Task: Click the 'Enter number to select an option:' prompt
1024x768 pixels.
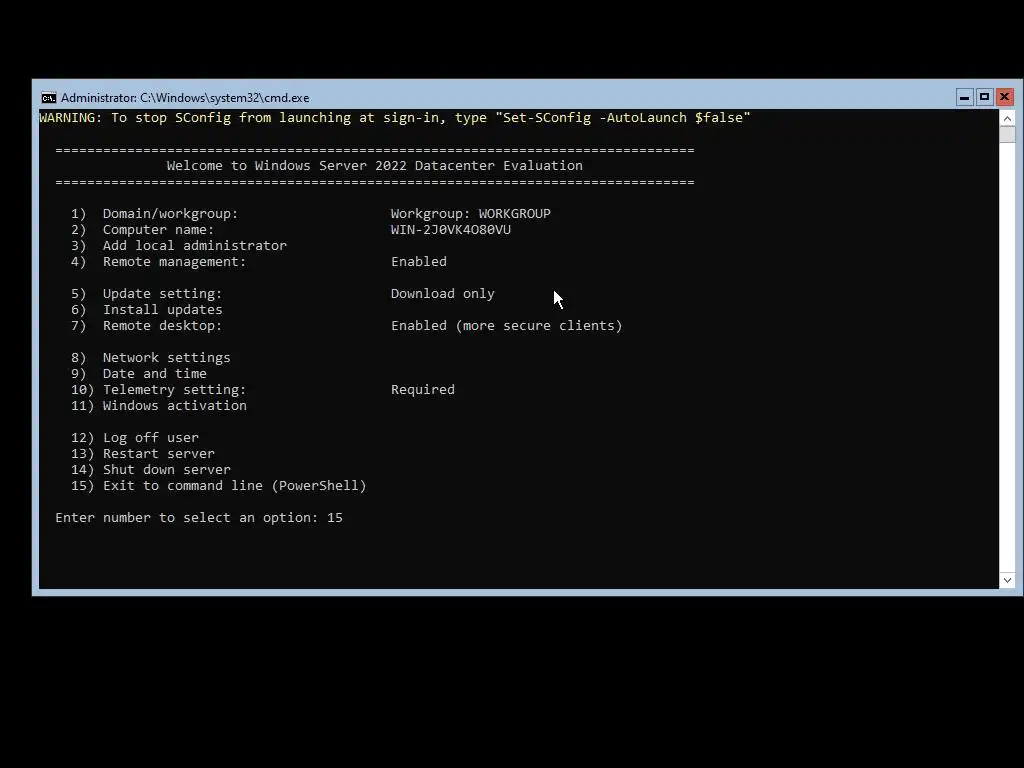Action: click(x=187, y=518)
